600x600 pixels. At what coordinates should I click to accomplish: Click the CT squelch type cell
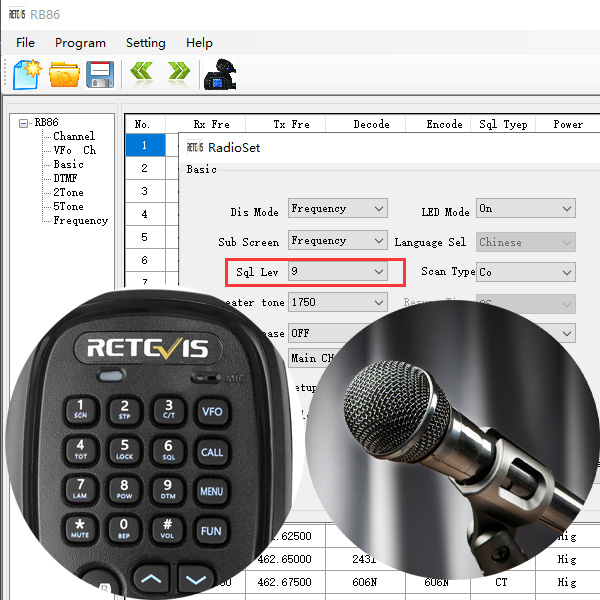(501, 582)
